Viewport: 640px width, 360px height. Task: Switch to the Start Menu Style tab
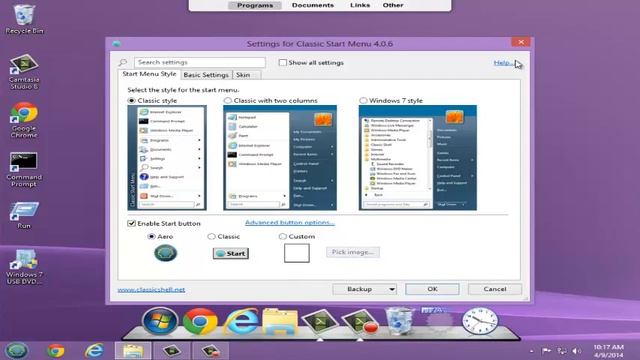pos(149,74)
